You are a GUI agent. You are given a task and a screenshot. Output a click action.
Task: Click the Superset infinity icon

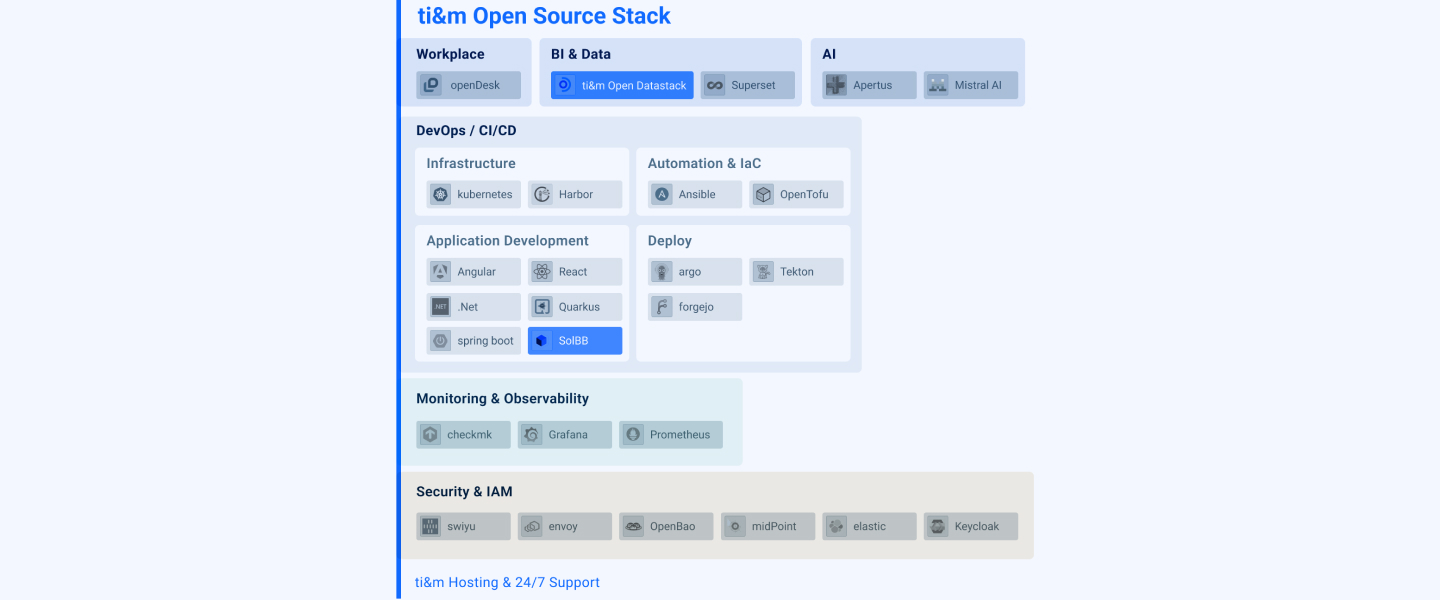[x=714, y=85]
